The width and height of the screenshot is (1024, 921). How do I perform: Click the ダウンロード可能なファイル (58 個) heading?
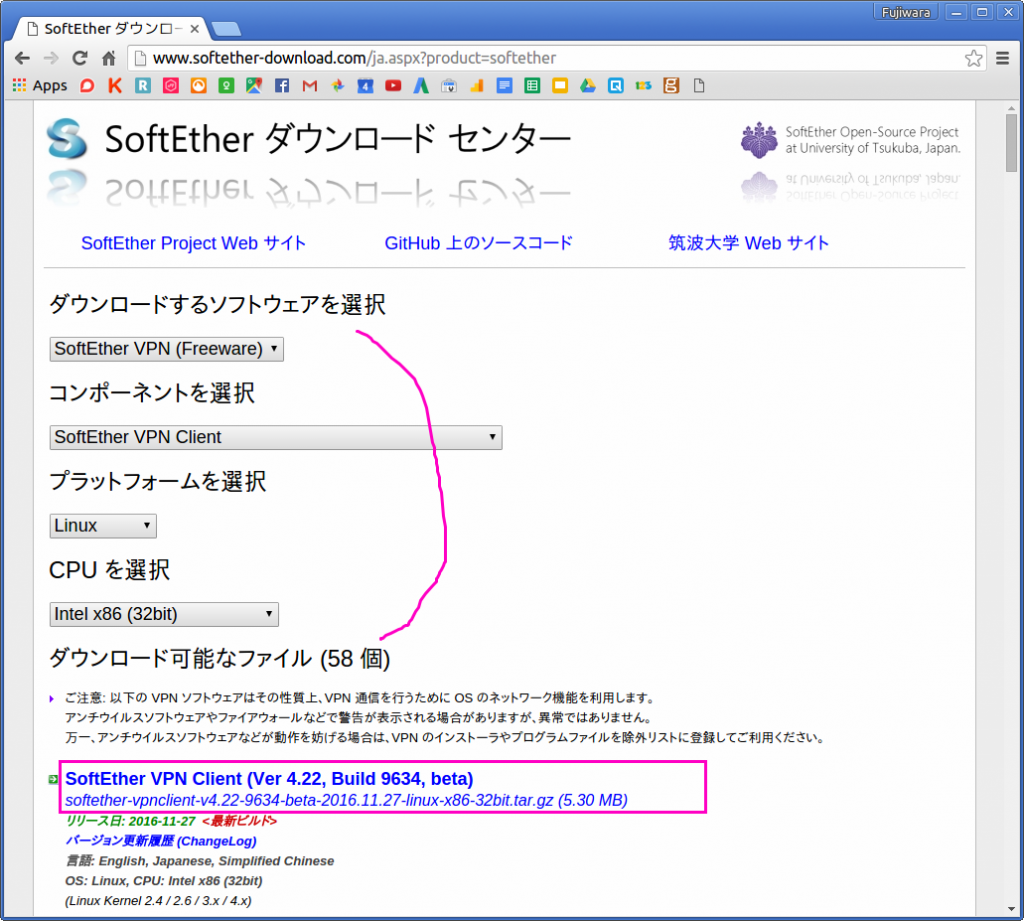coord(219,658)
